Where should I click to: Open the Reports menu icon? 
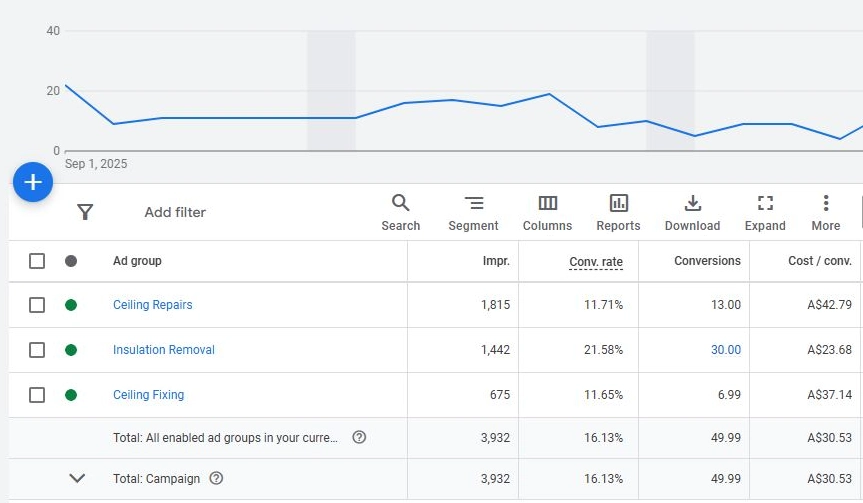click(618, 212)
